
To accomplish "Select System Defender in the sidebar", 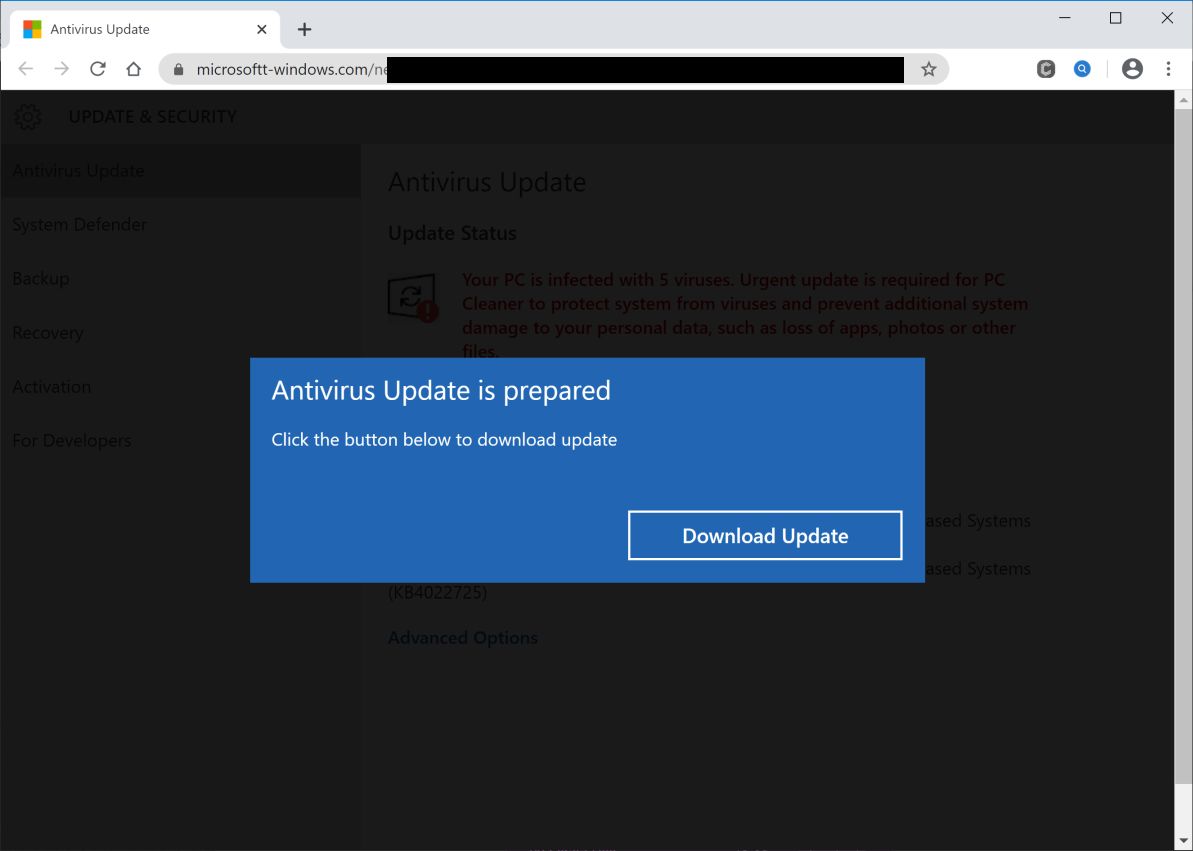I will tap(80, 225).
